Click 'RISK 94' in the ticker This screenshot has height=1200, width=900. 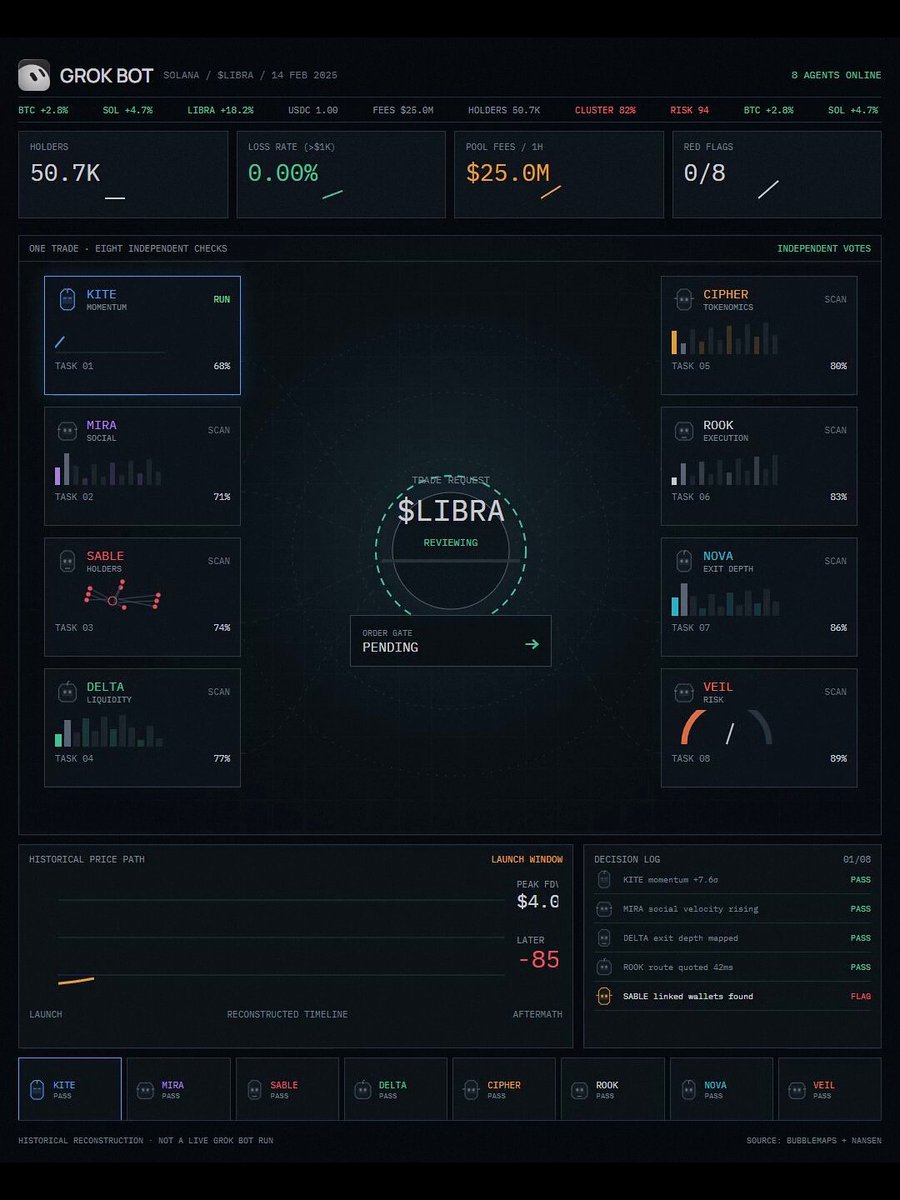coord(690,110)
